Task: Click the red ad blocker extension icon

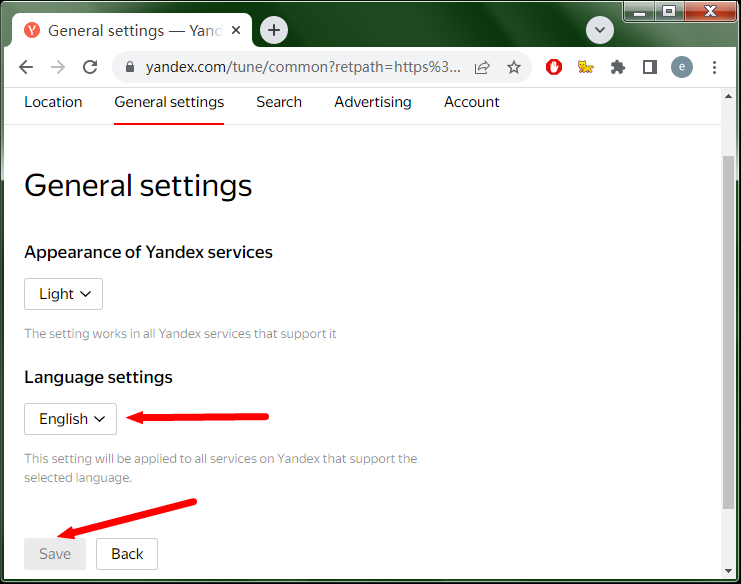Action: [554, 67]
